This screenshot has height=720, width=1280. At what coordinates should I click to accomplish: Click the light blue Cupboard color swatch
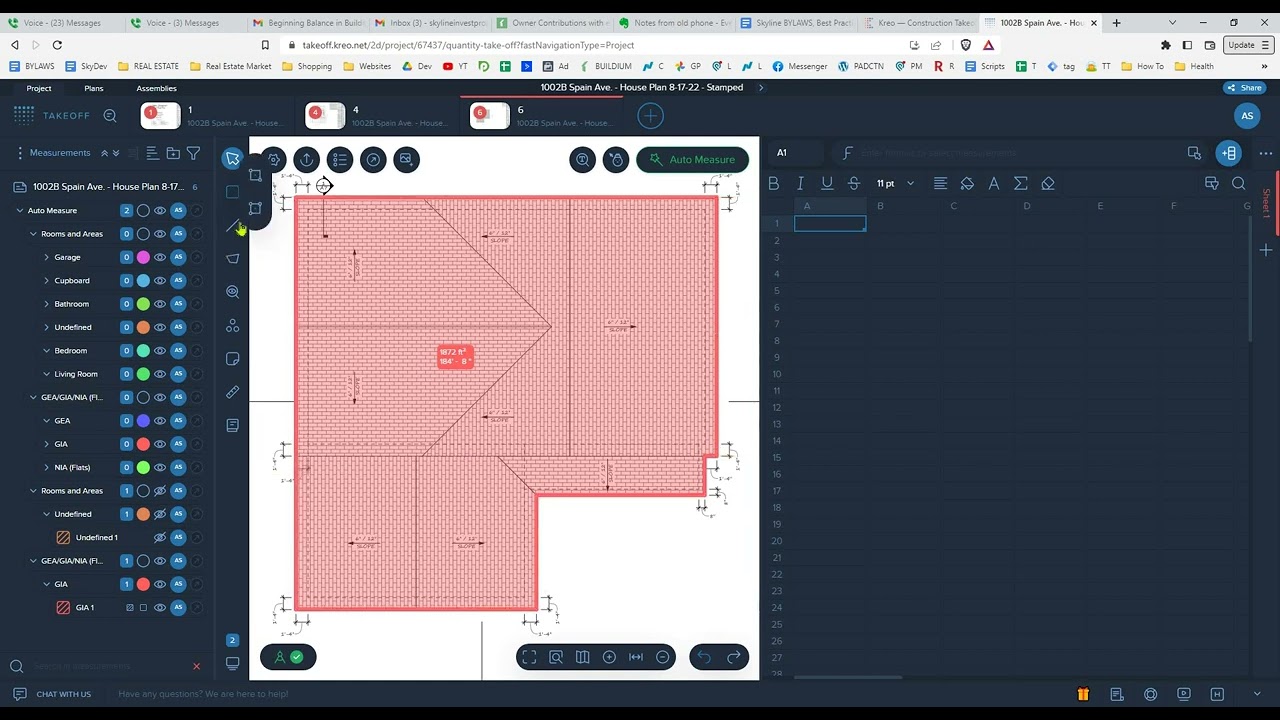pyautogui.click(x=143, y=281)
